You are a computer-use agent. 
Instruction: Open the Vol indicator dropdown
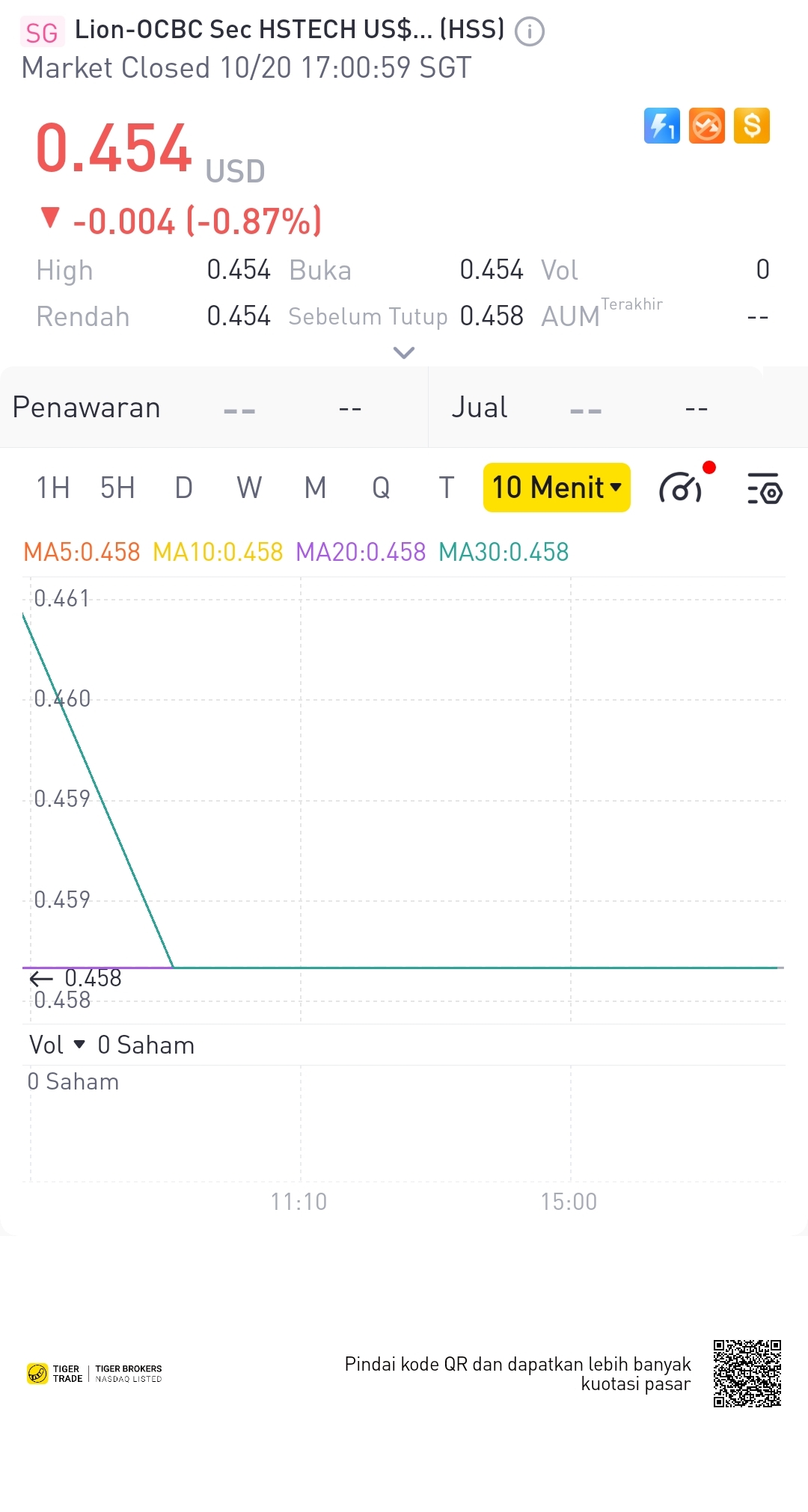click(x=58, y=1045)
